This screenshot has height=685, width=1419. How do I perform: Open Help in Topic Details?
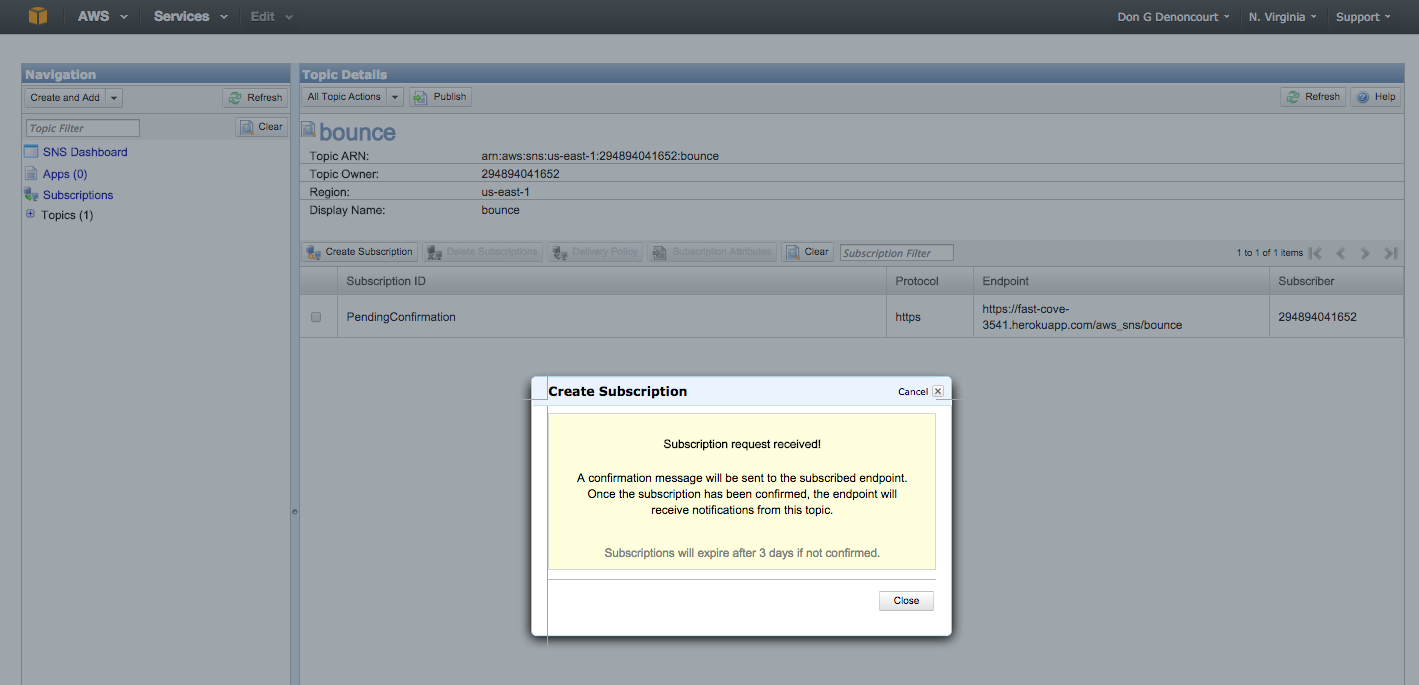(x=1375, y=97)
